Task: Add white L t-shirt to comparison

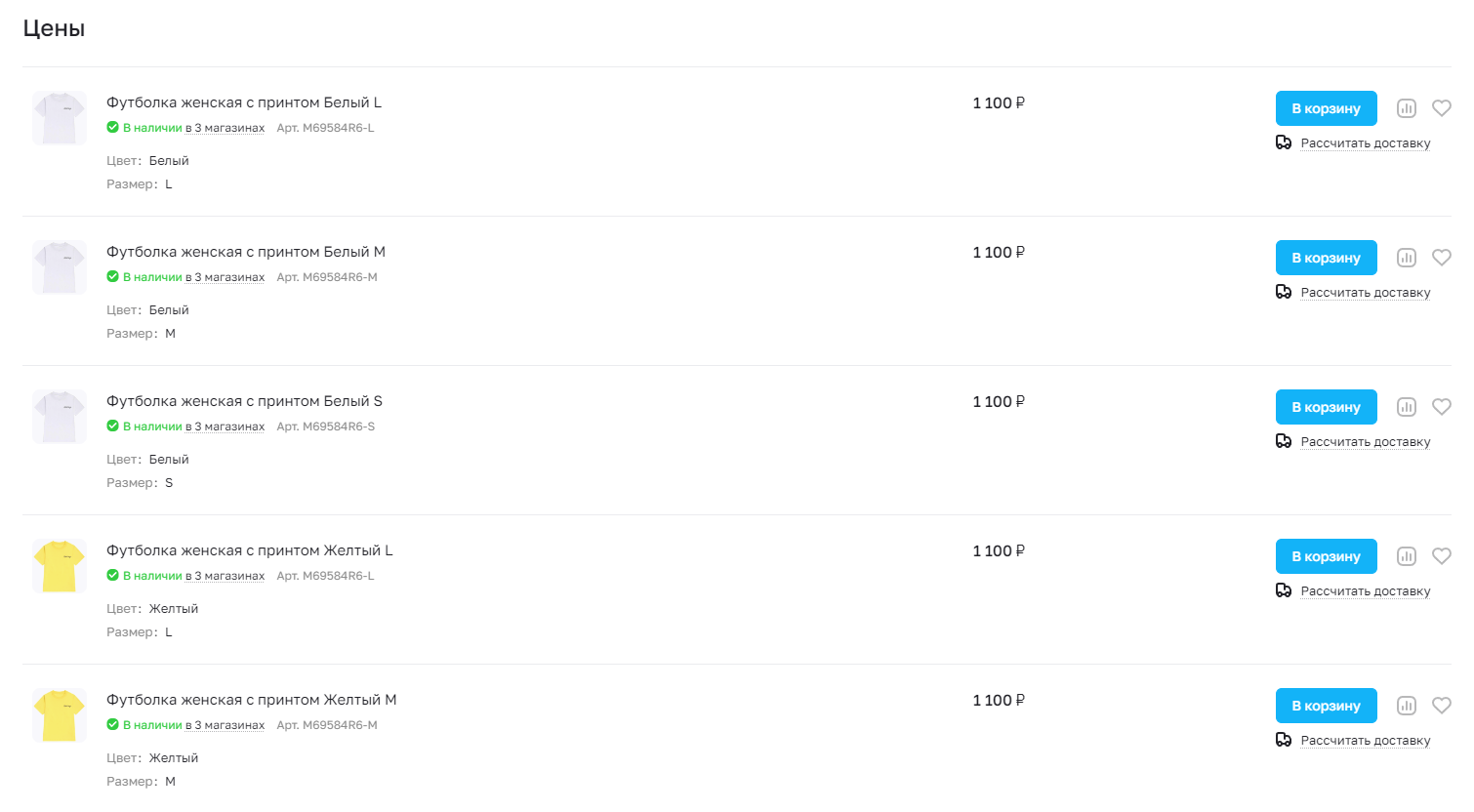Action: click(x=1406, y=108)
